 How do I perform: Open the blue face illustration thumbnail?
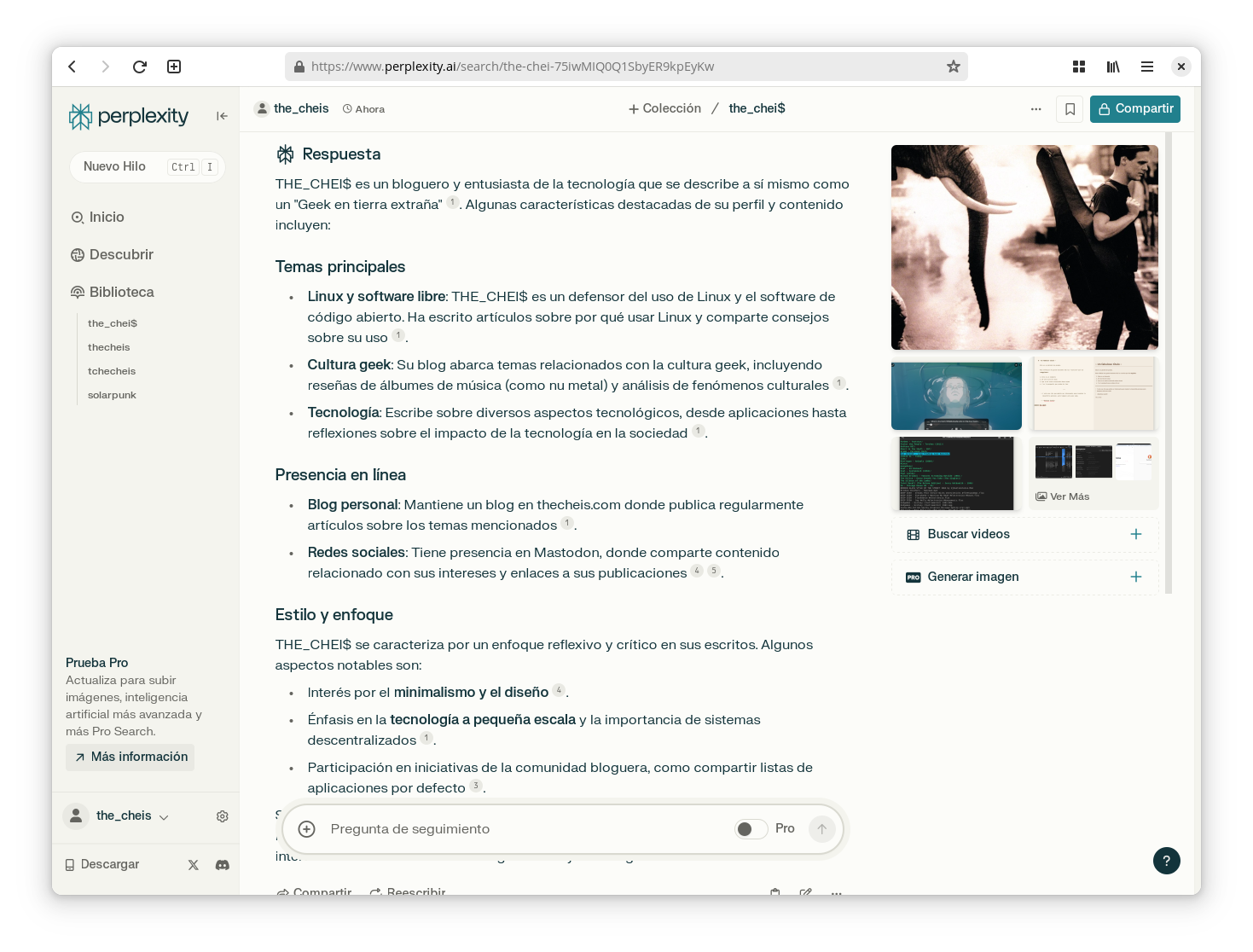(x=956, y=396)
